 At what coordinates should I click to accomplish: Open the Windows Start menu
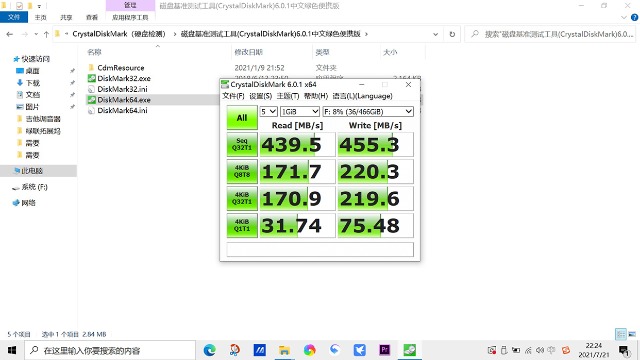[x=12, y=350]
